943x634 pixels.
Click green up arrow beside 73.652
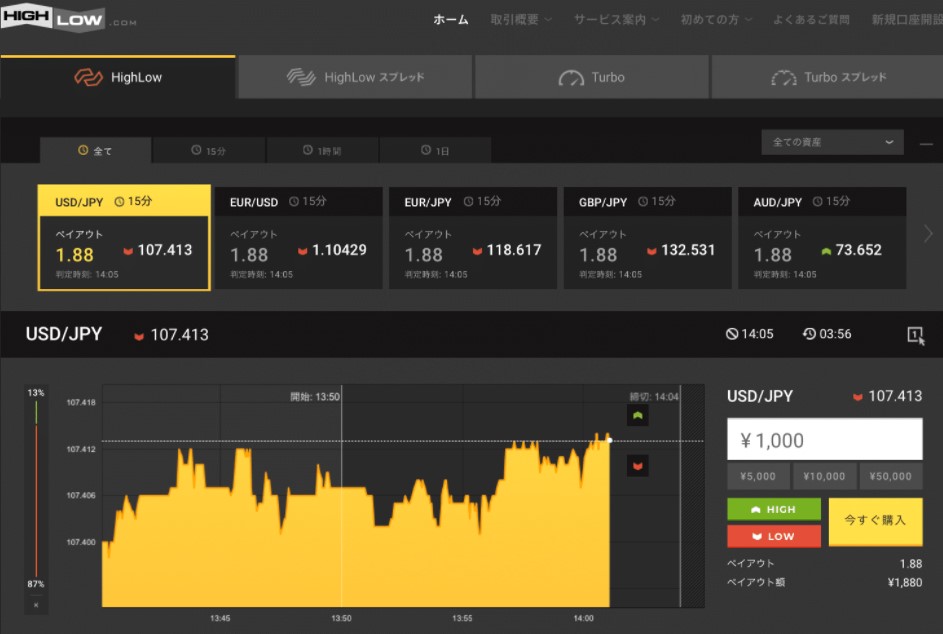coord(826,251)
